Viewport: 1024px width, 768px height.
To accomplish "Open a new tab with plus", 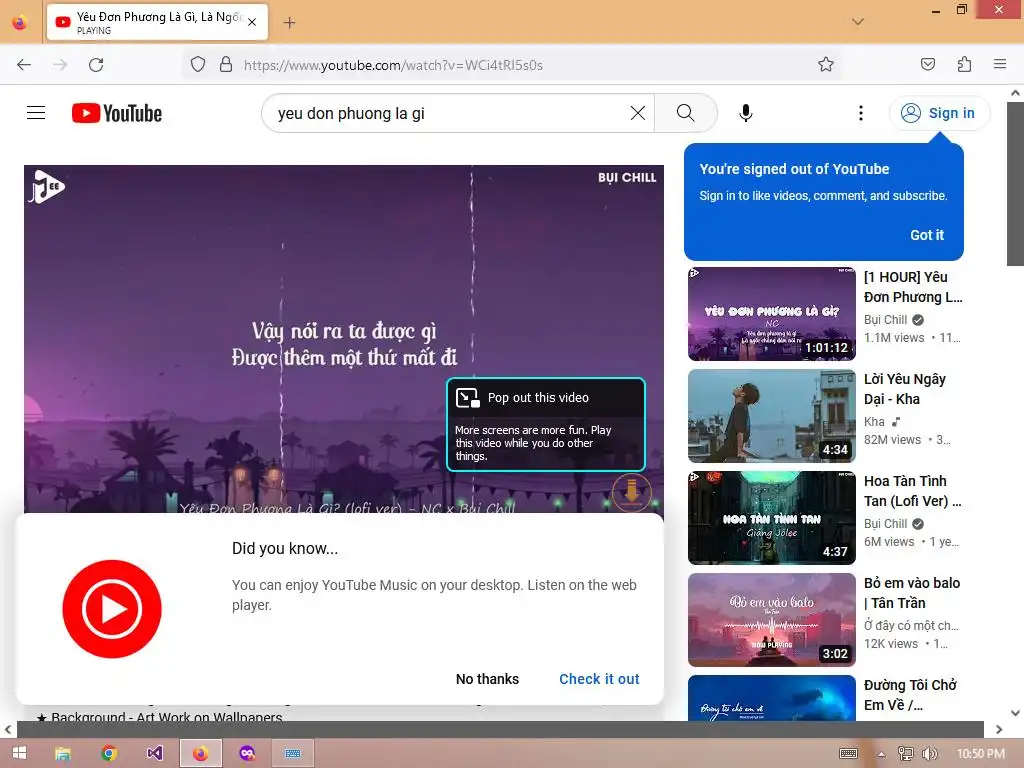I will point(289,23).
